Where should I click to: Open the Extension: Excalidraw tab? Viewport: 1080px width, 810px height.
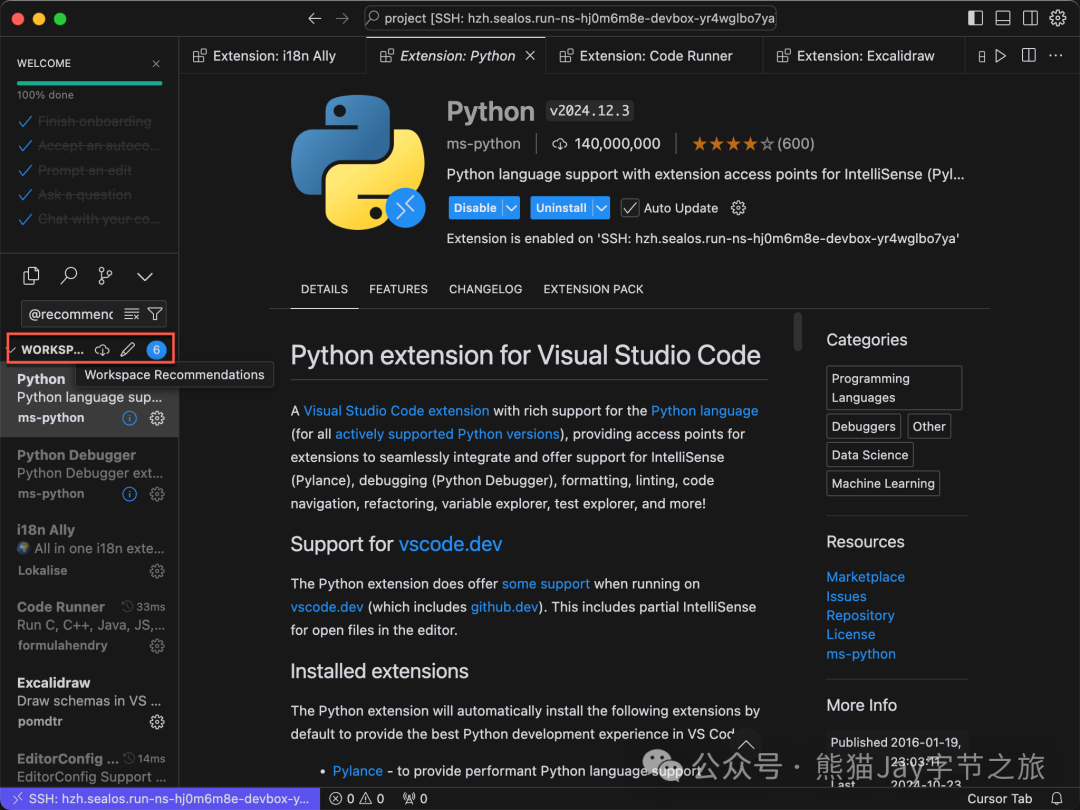[864, 56]
